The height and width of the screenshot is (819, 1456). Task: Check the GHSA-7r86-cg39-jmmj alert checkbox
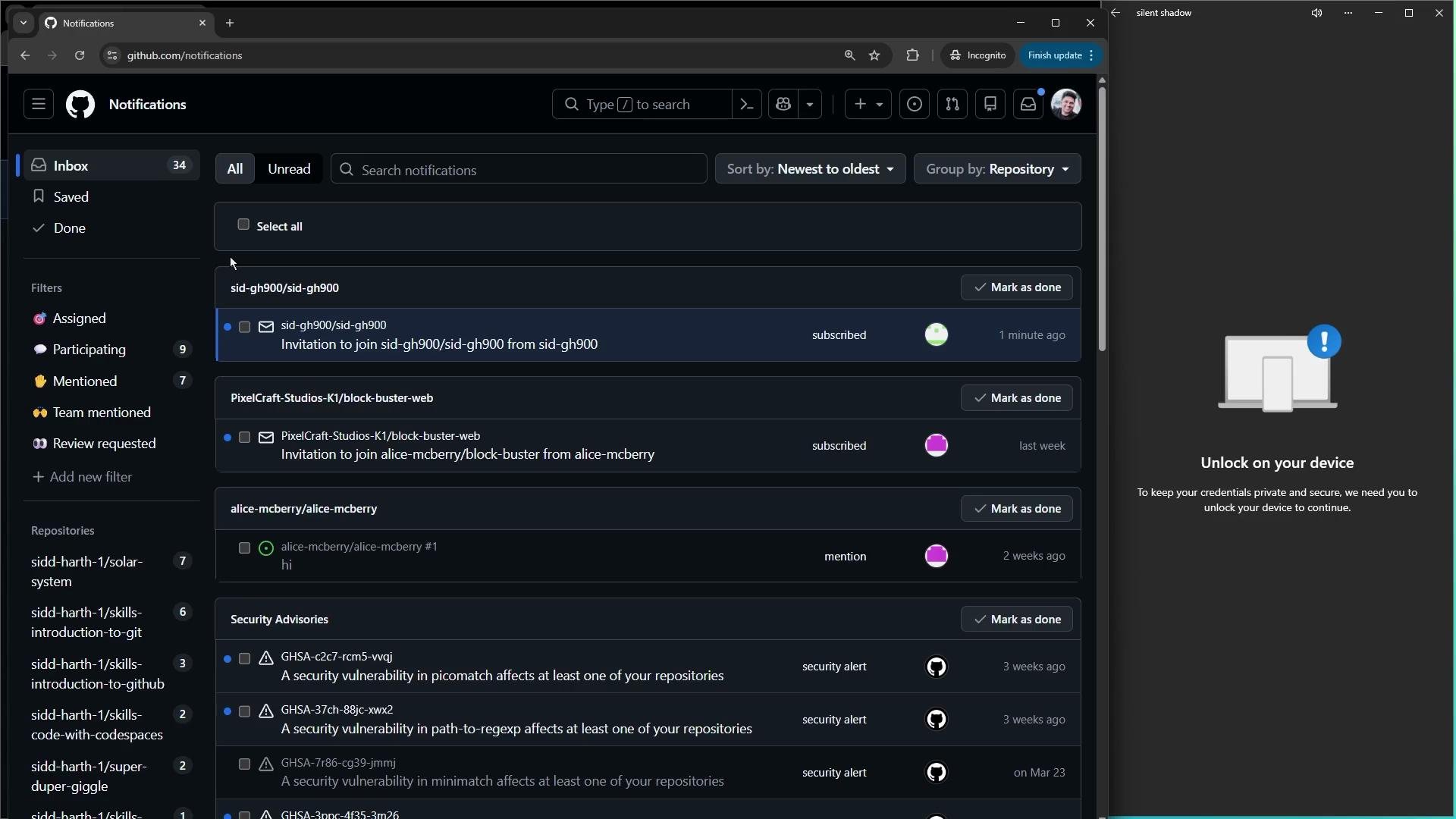(244, 764)
